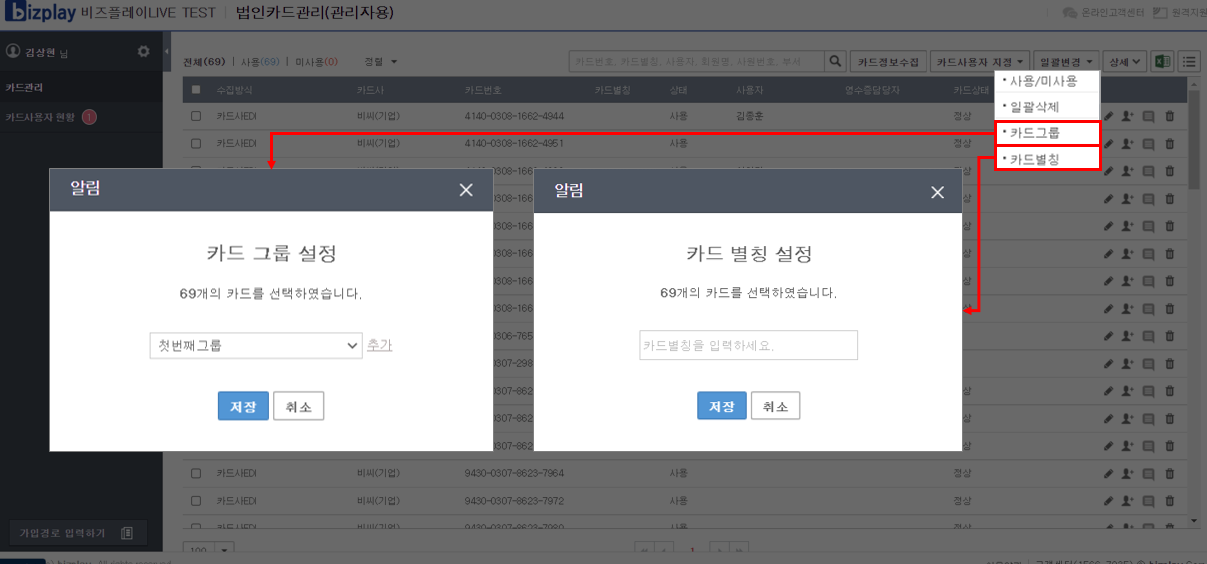The image size is (1207, 564).
Task: Check the row for card 9430-0307-8623-7964
Action: coord(196,473)
